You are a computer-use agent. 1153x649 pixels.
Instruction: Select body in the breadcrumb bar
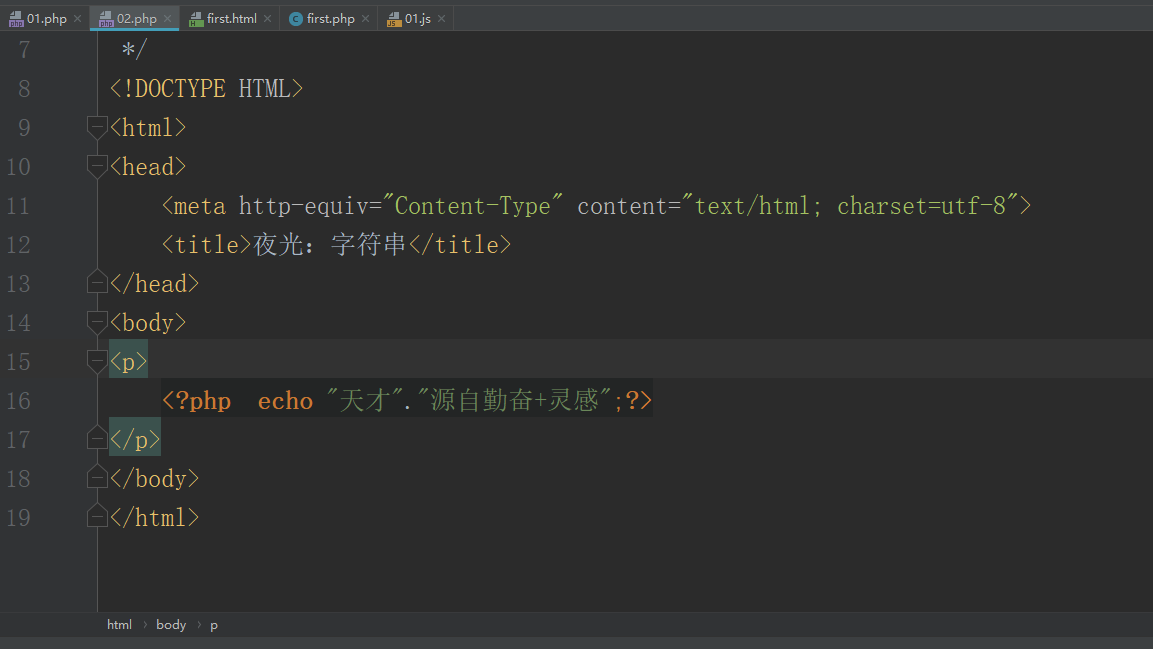point(170,624)
